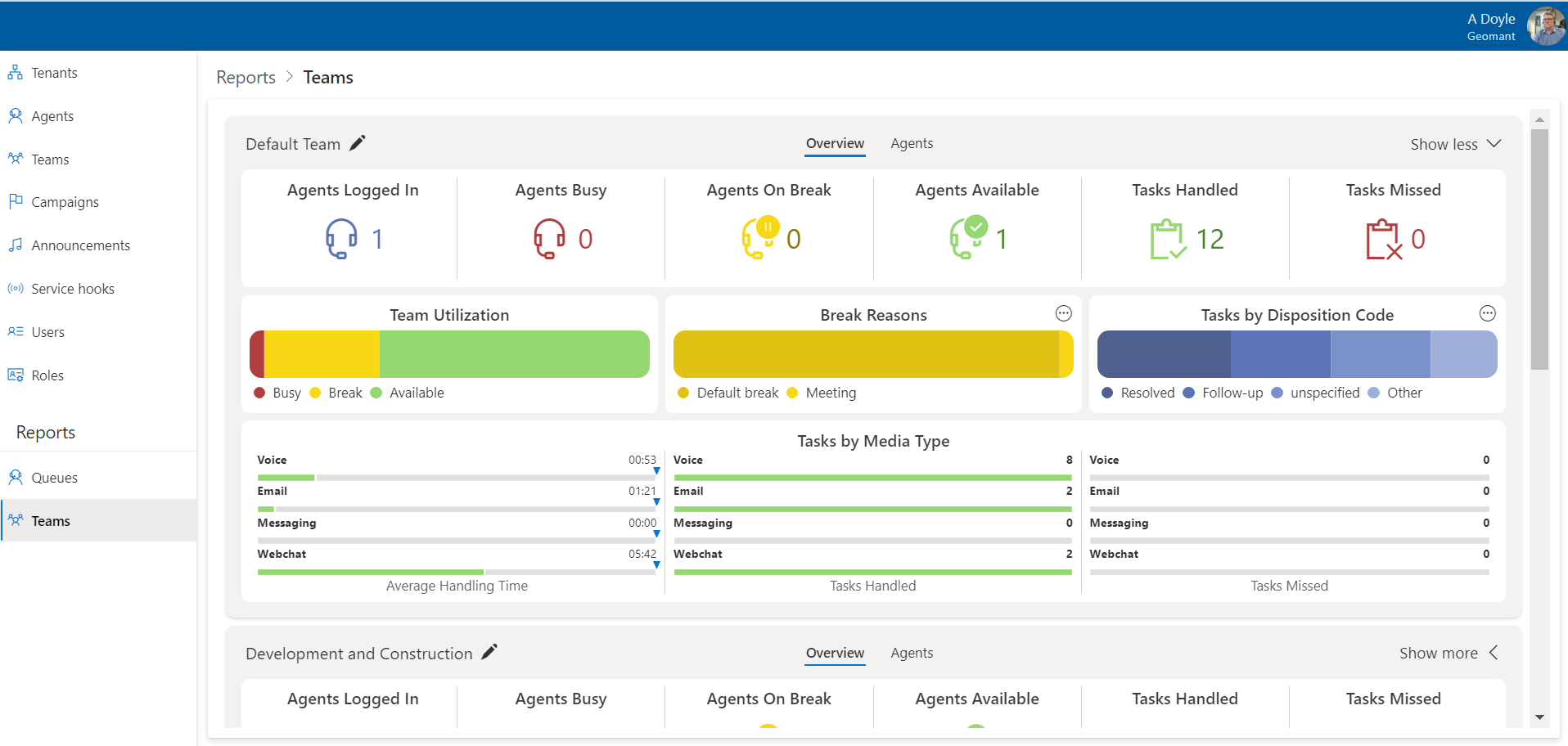Viewport: 1568px width, 746px height.
Task: Switch to Default Team Agents tab
Action: point(912,143)
